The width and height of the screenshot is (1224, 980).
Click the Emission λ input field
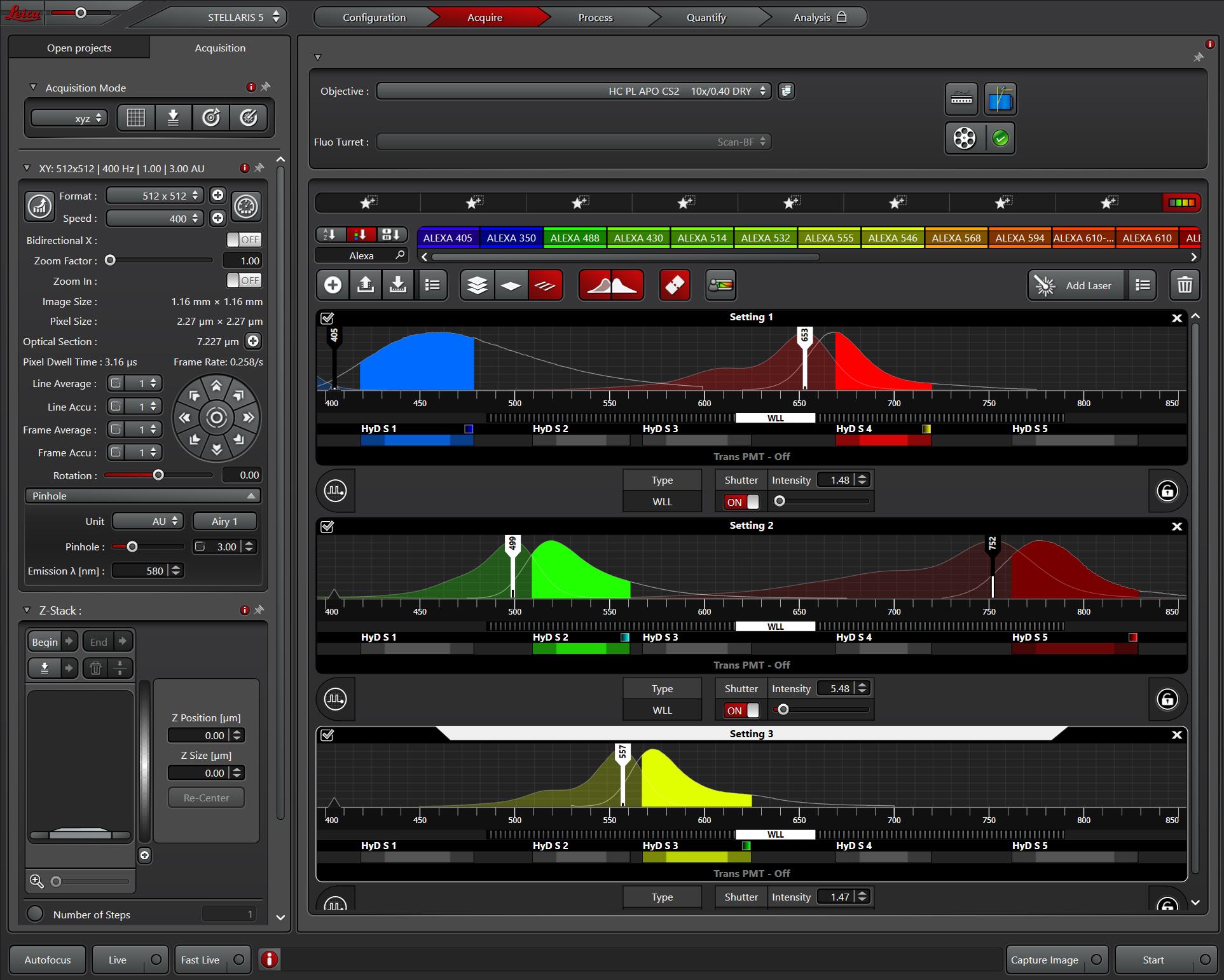click(148, 571)
